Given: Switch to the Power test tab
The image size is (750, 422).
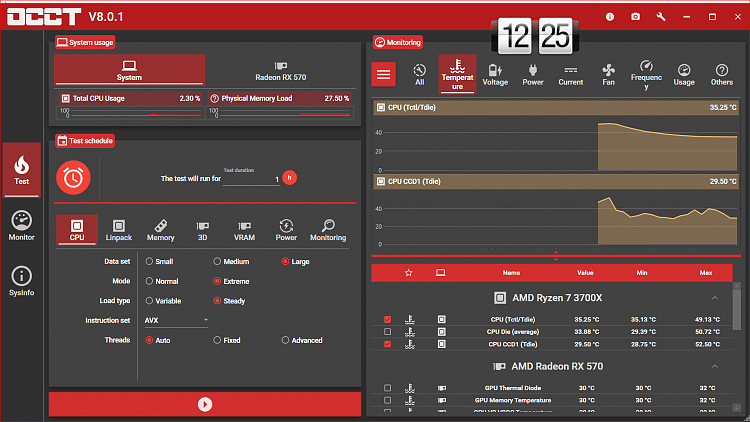Looking at the screenshot, I should pos(286,230).
